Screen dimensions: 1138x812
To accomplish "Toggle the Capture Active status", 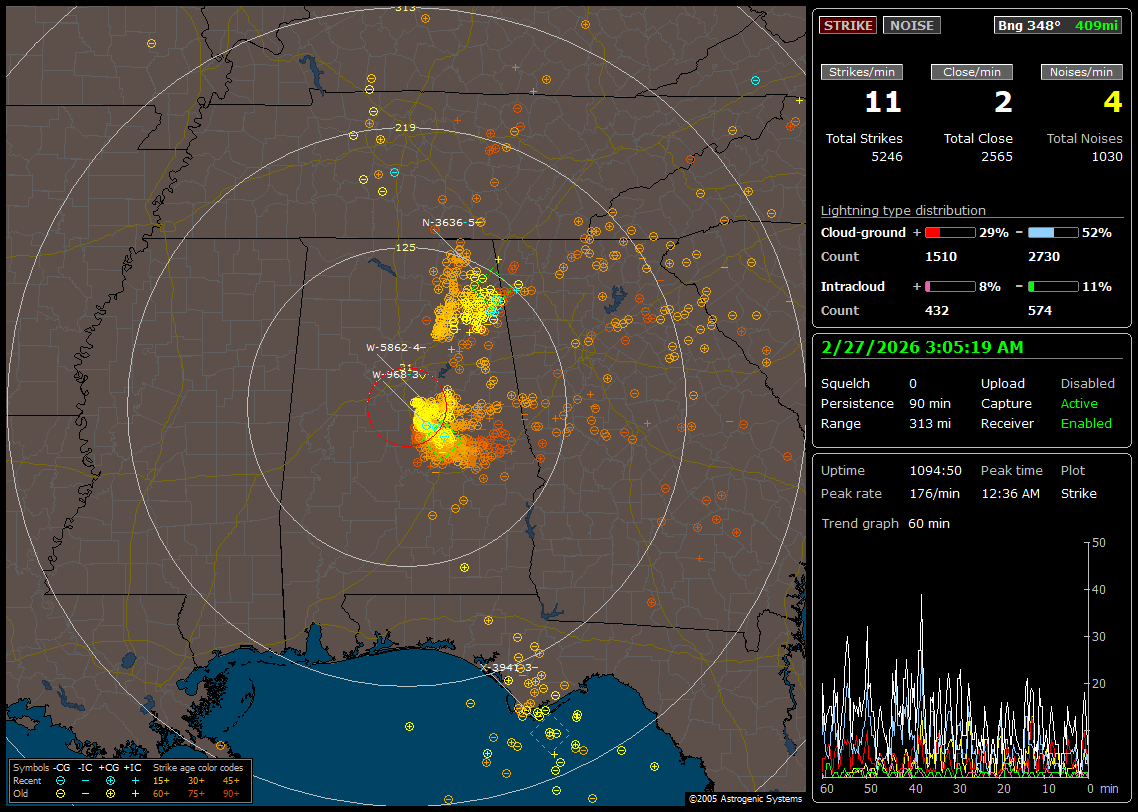I will 1079,404.
